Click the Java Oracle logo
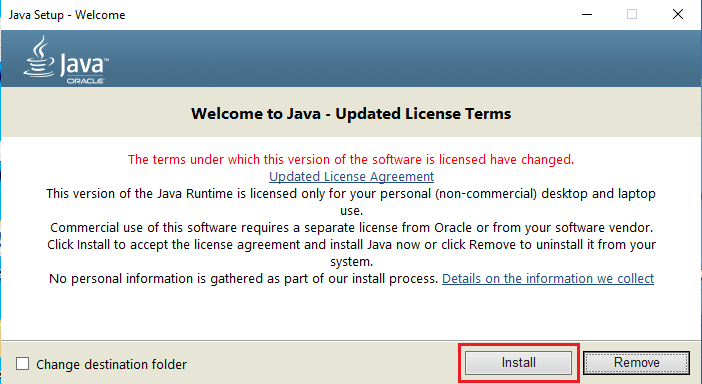702x384 pixels. 66,60
